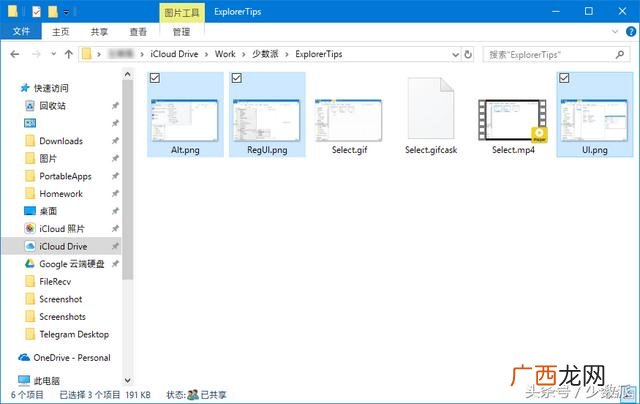The width and height of the screenshot is (640, 404).
Task: Open Telegram Desktop folder in sidebar
Action: [x=74, y=334]
